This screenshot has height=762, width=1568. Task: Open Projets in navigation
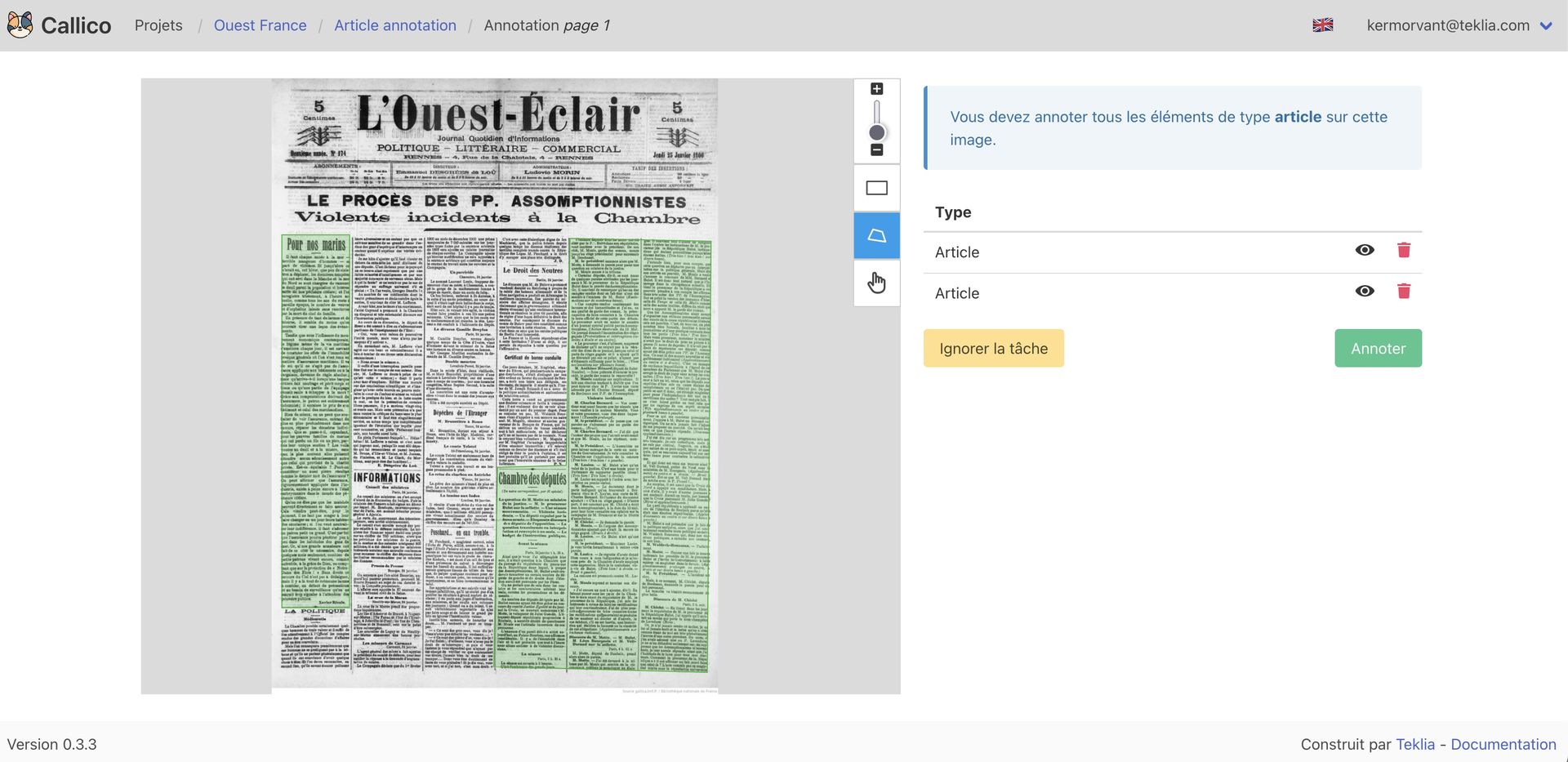coord(158,25)
